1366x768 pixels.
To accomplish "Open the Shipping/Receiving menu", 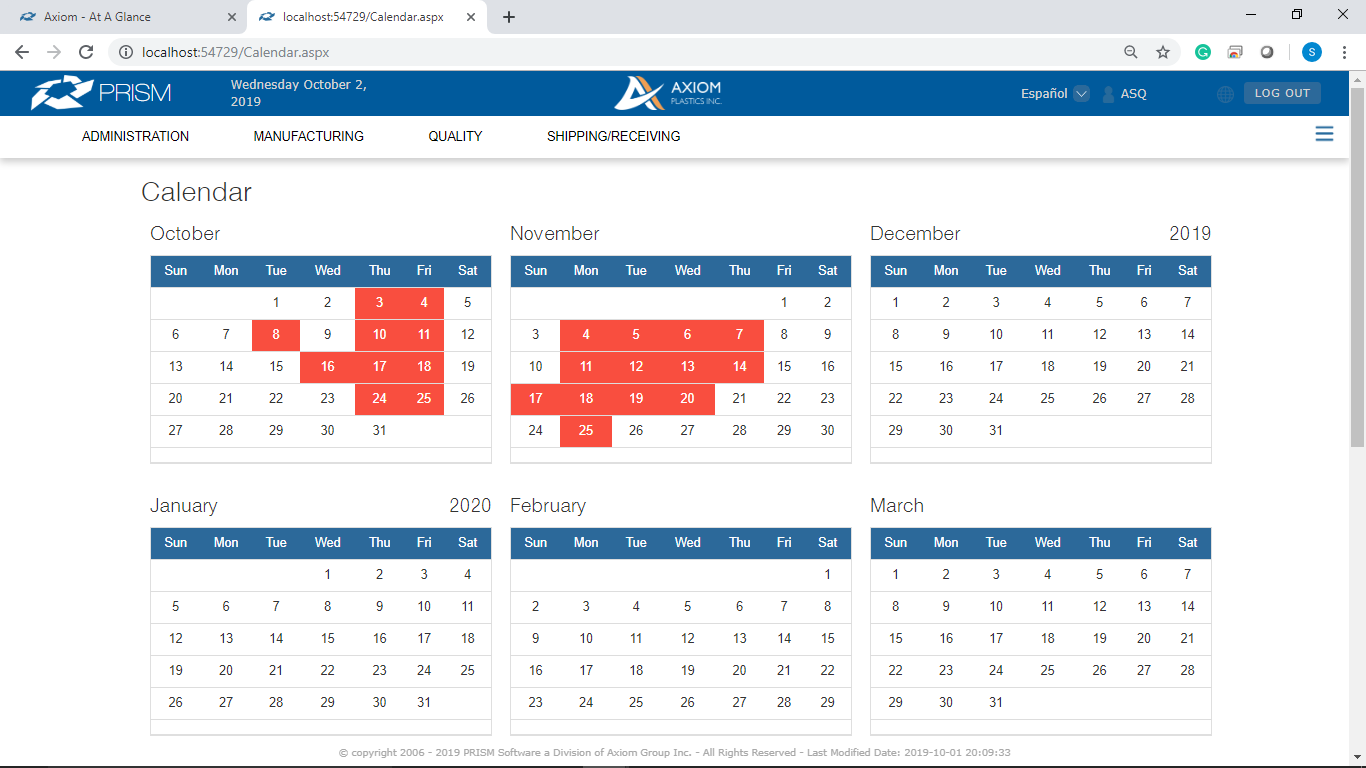I will [x=613, y=136].
